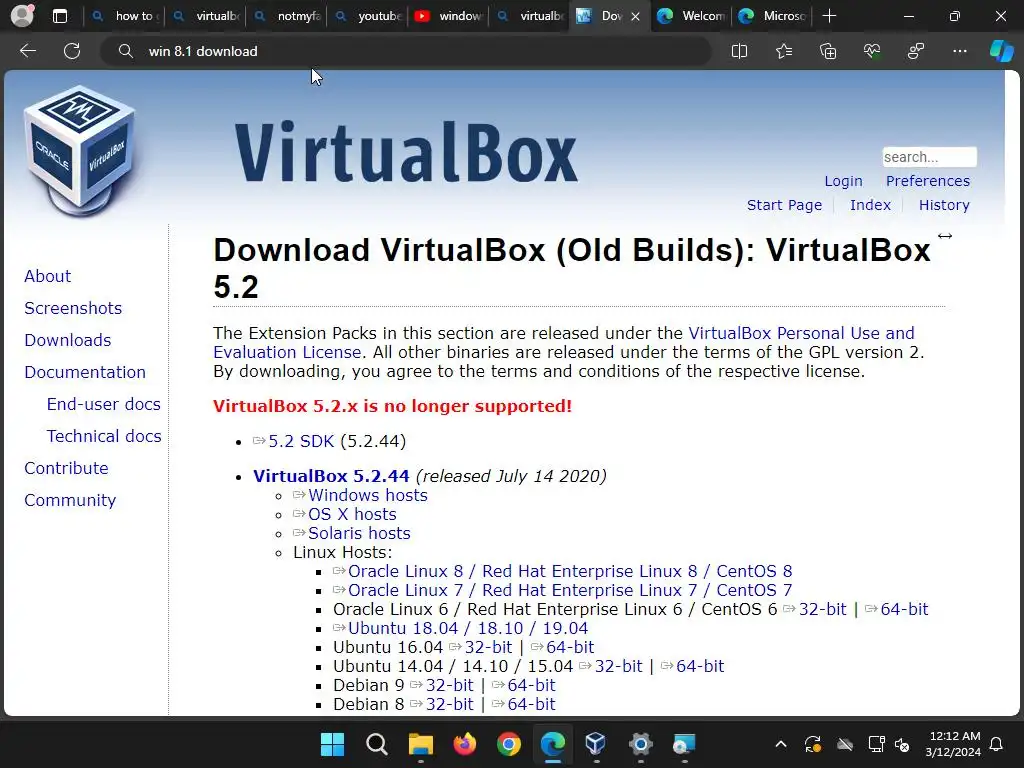Viewport: 1024px width, 768px height.
Task: Download Debian 9 32-bit package
Action: point(449,685)
